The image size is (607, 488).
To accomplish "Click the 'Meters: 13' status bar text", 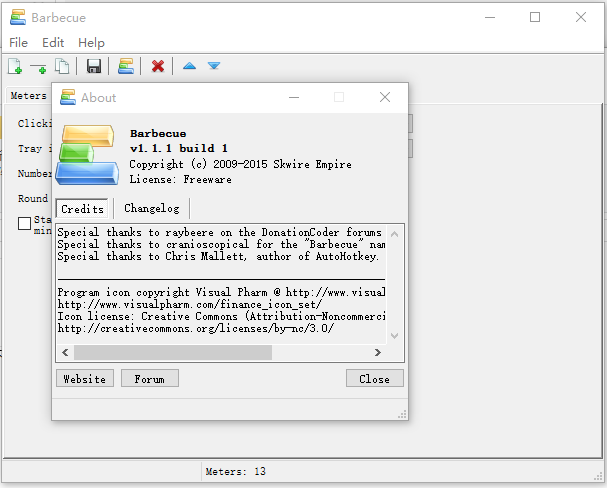I will pyautogui.click(x=235, y=471).
